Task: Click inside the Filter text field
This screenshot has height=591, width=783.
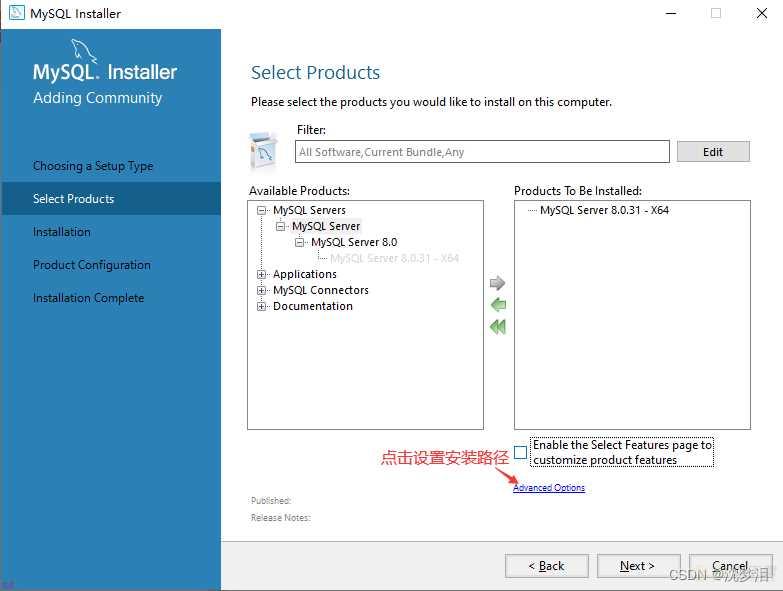Action: tap(482, 151)
